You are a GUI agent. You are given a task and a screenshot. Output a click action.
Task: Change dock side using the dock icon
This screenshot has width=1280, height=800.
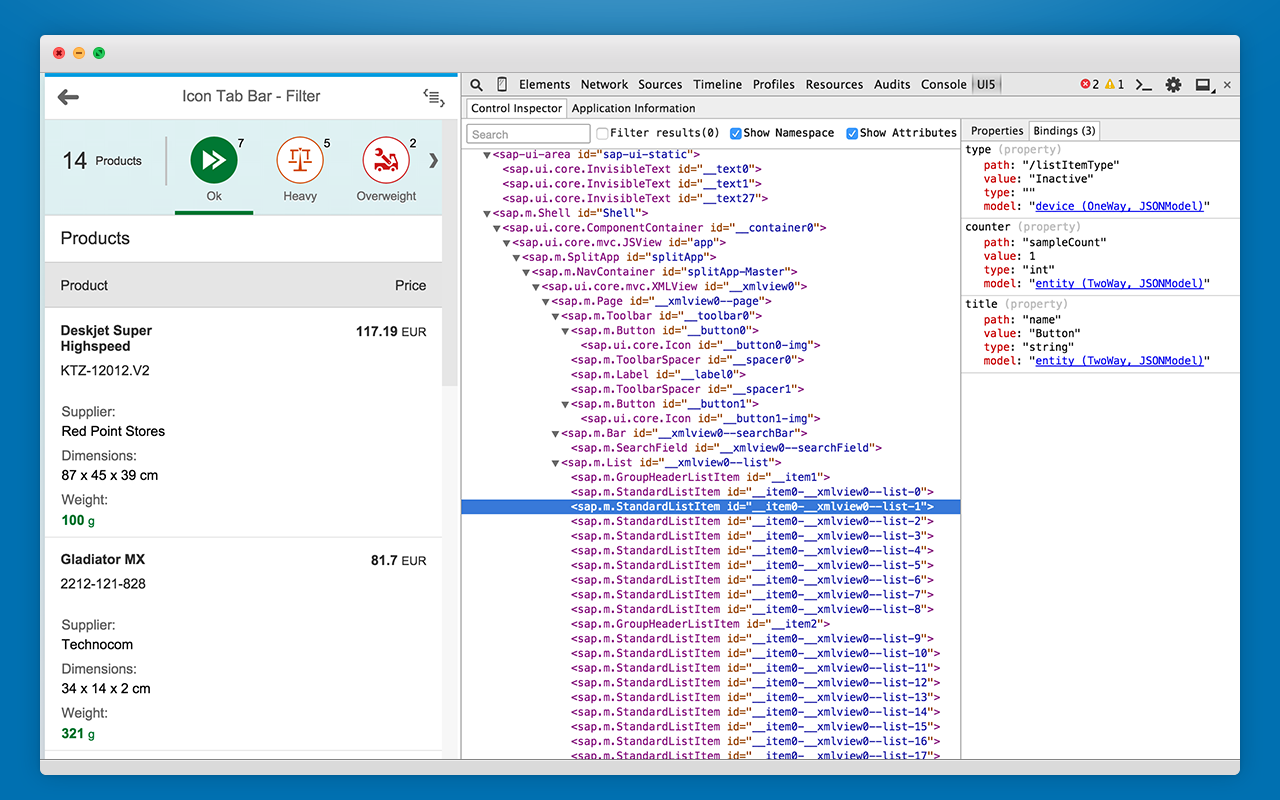click(1202, 84)
